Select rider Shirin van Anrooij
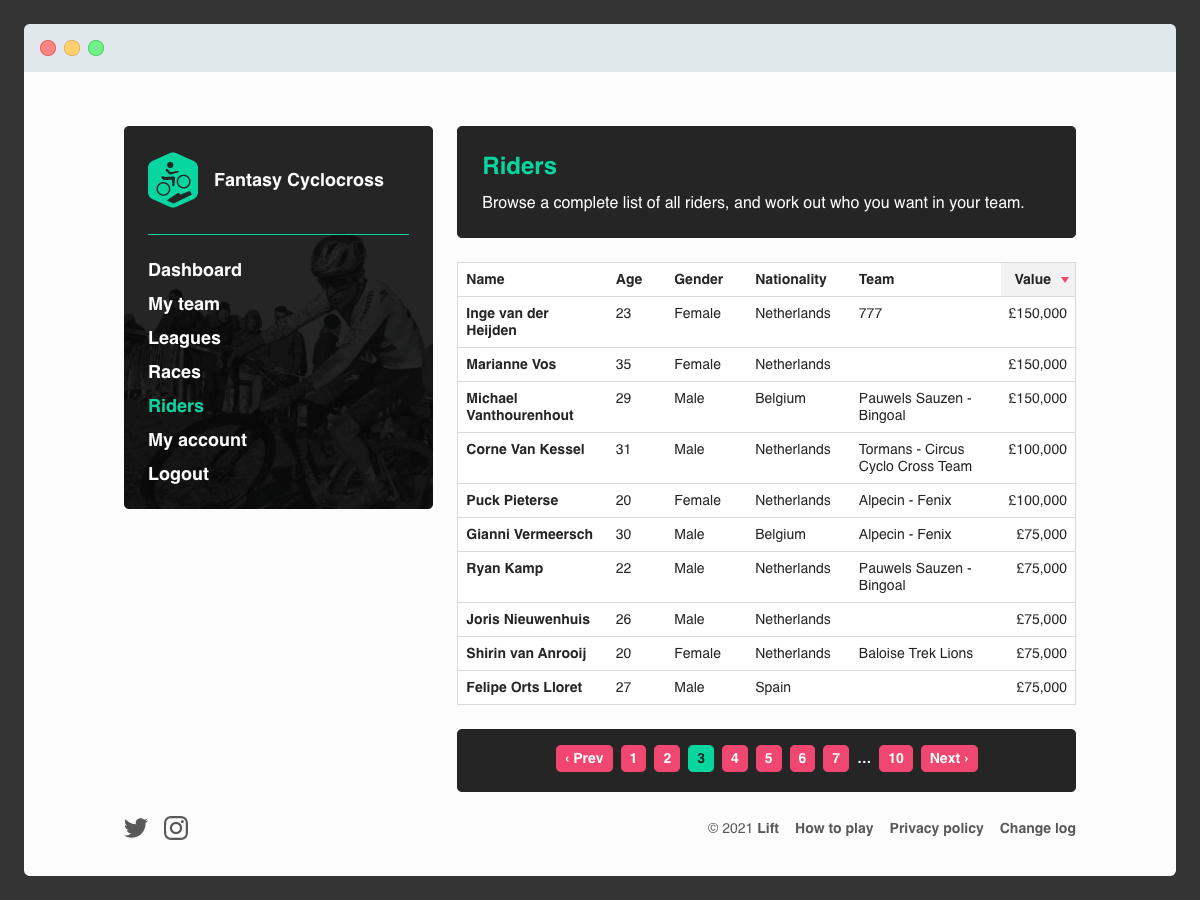 click(526, 653)
